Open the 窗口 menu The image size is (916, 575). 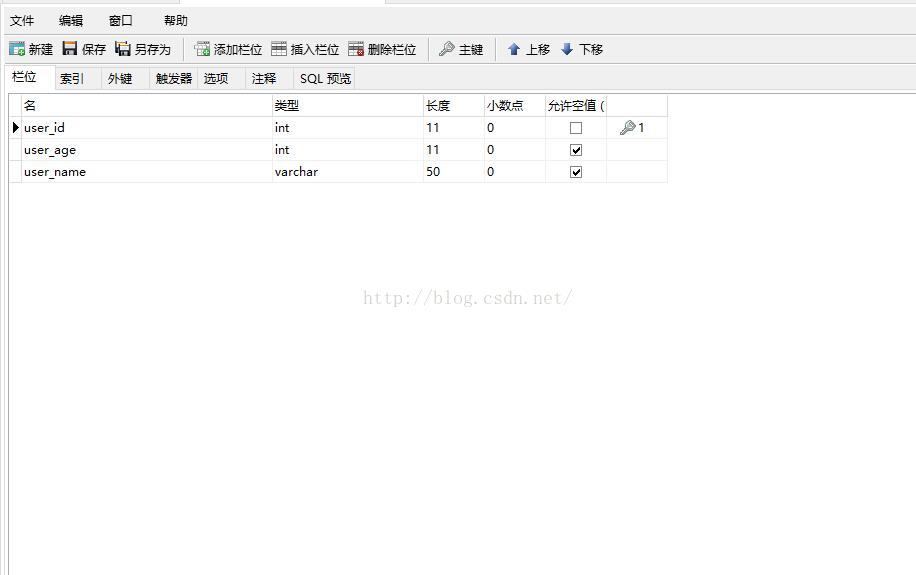pos(120,20)
